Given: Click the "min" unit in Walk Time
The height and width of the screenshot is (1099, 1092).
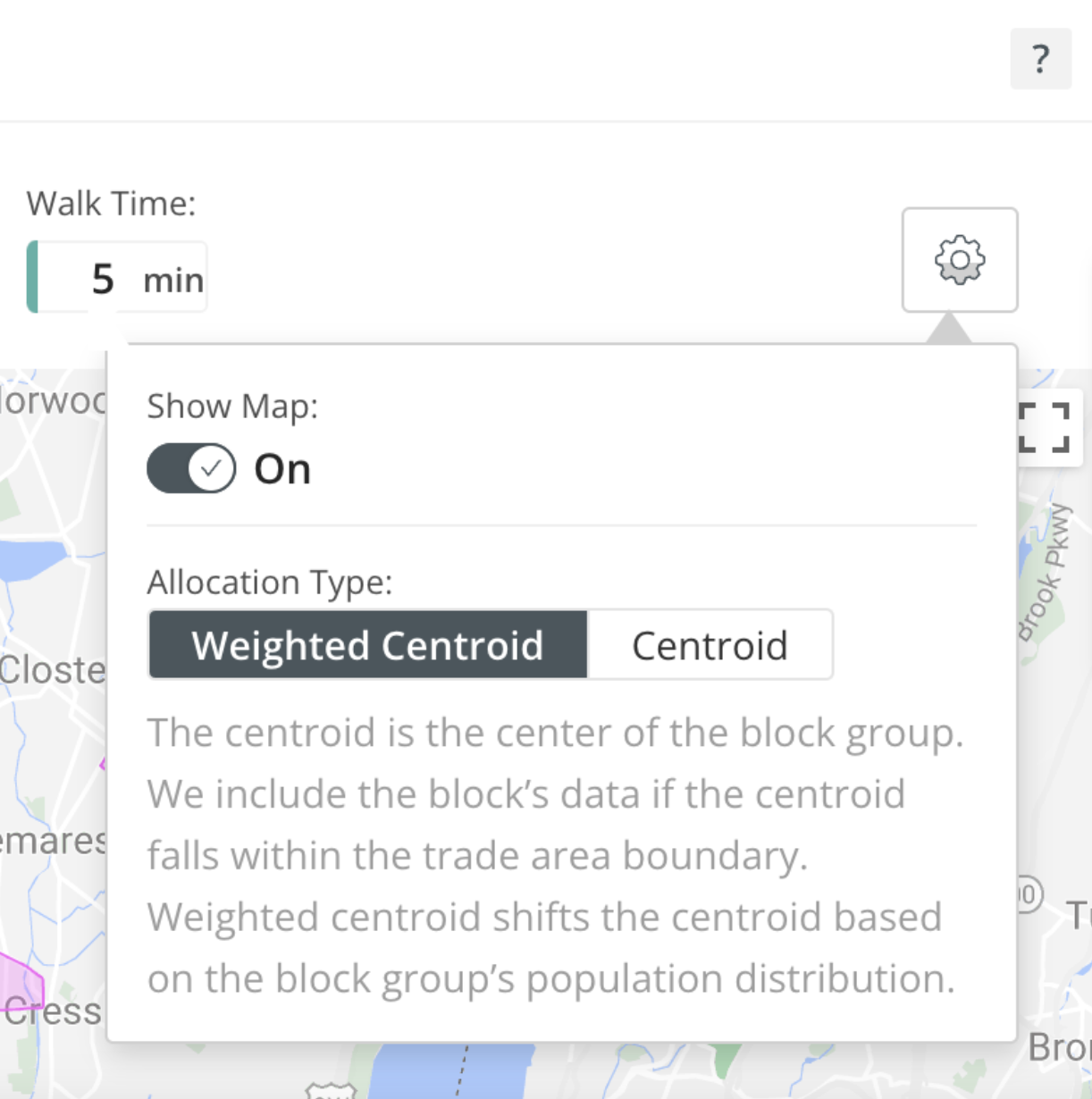Looking at the screenshot, I should tap(173, 281).
